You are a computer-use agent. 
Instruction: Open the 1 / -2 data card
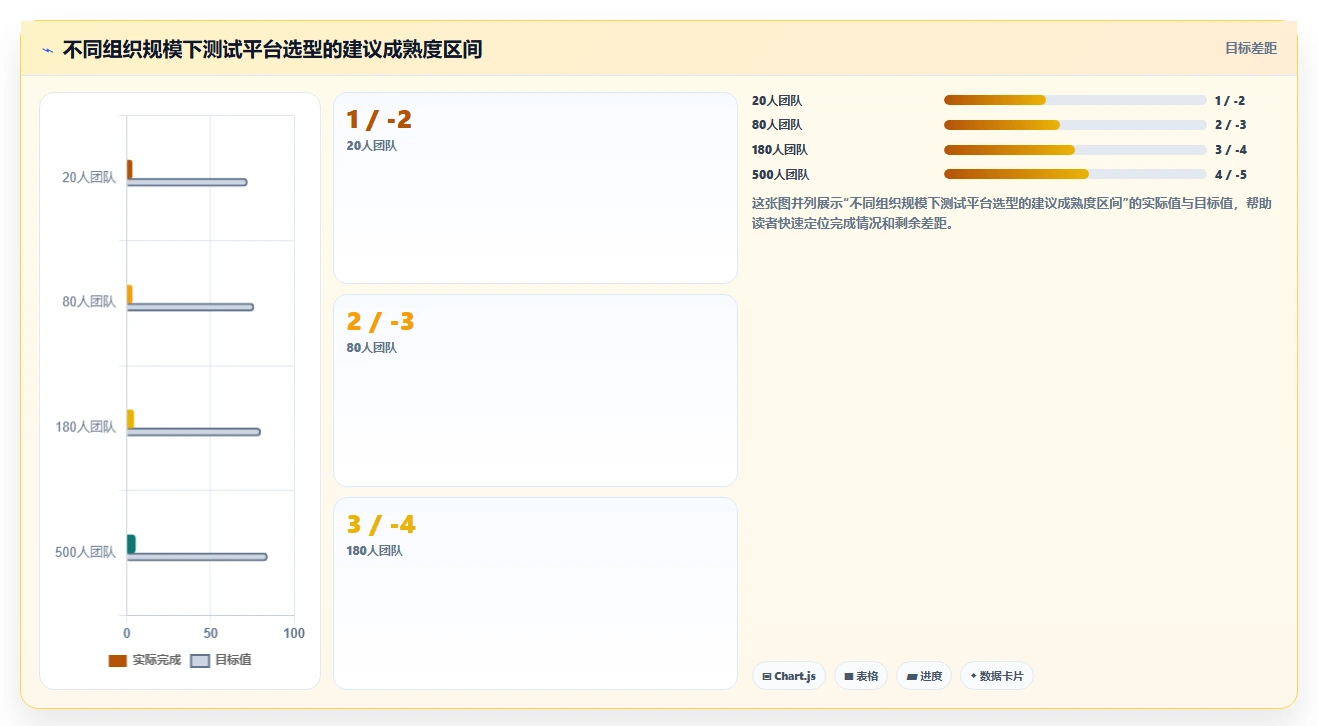[535, 188]
